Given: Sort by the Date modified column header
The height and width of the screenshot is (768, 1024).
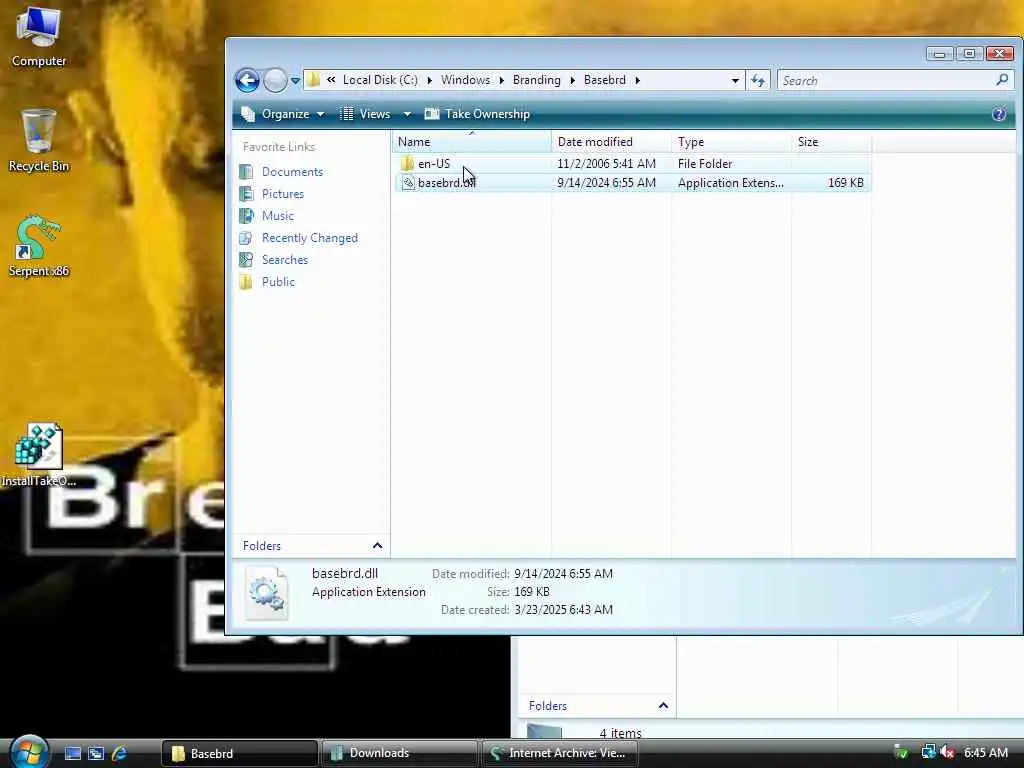Looking at the screenshot, I should point(611,142).
